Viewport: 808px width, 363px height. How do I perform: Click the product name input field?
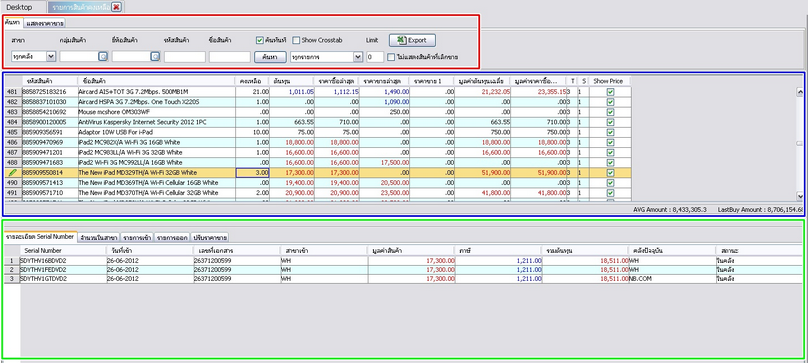230,57
